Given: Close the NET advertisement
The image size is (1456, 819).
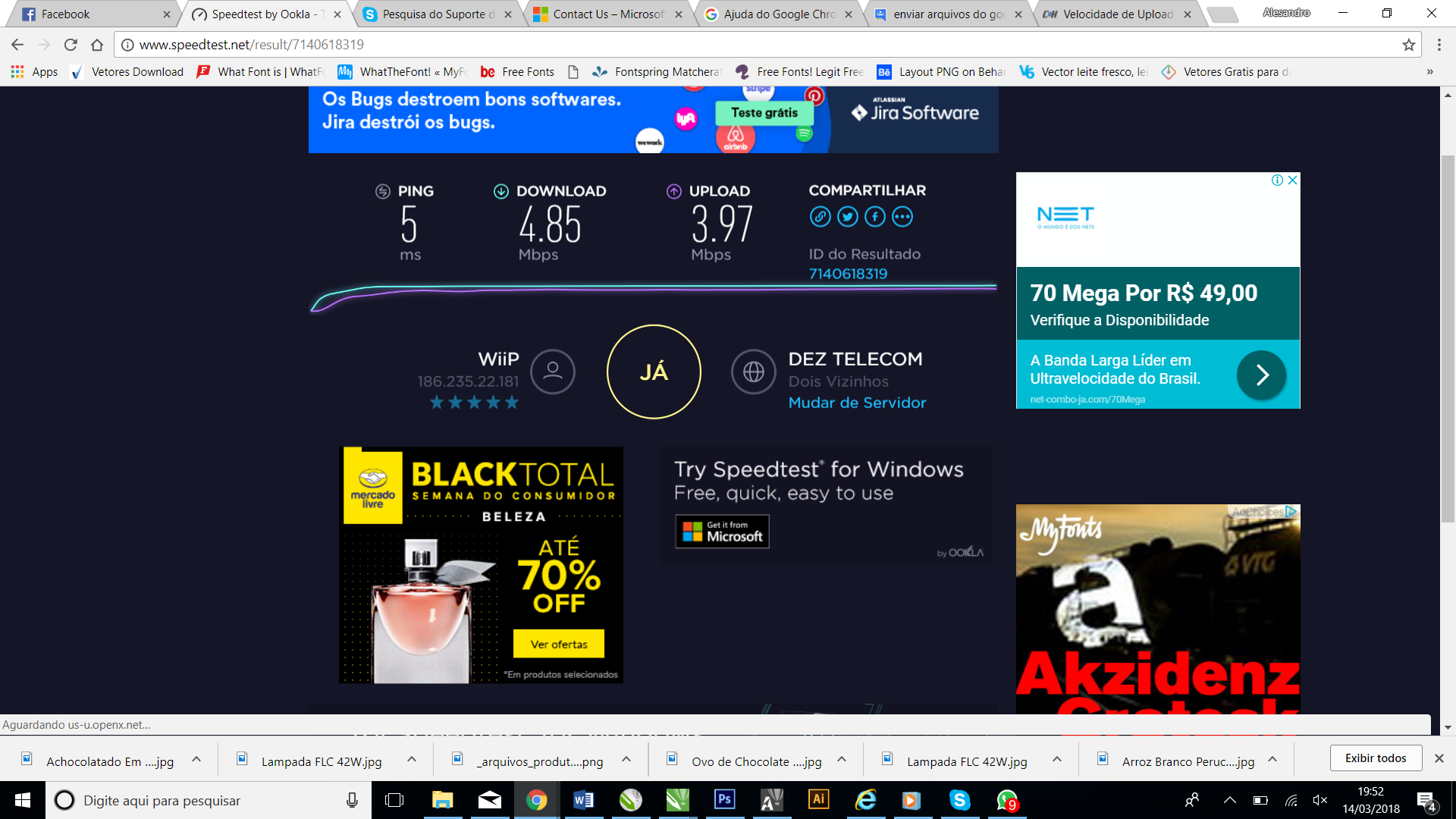Looking at the screenshot, I should [x=1293, y=180].
